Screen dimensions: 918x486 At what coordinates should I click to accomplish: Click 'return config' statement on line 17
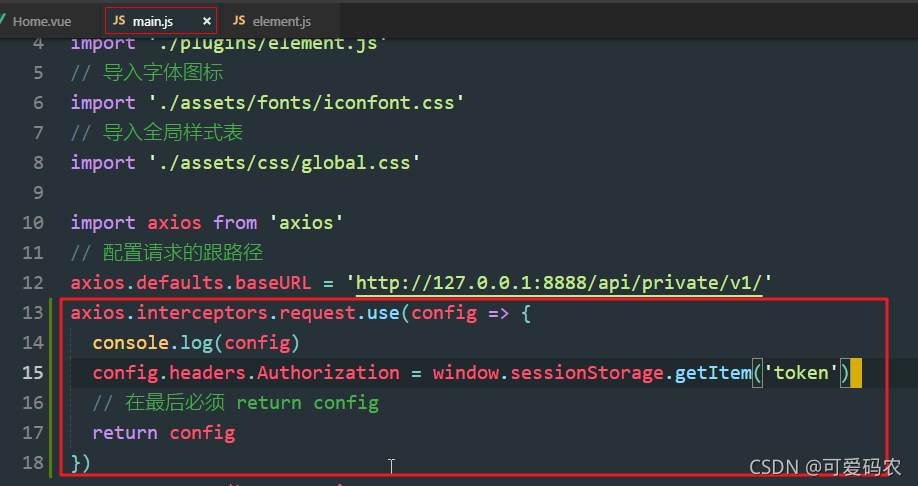pyautogui.click(x=164, y=433)
